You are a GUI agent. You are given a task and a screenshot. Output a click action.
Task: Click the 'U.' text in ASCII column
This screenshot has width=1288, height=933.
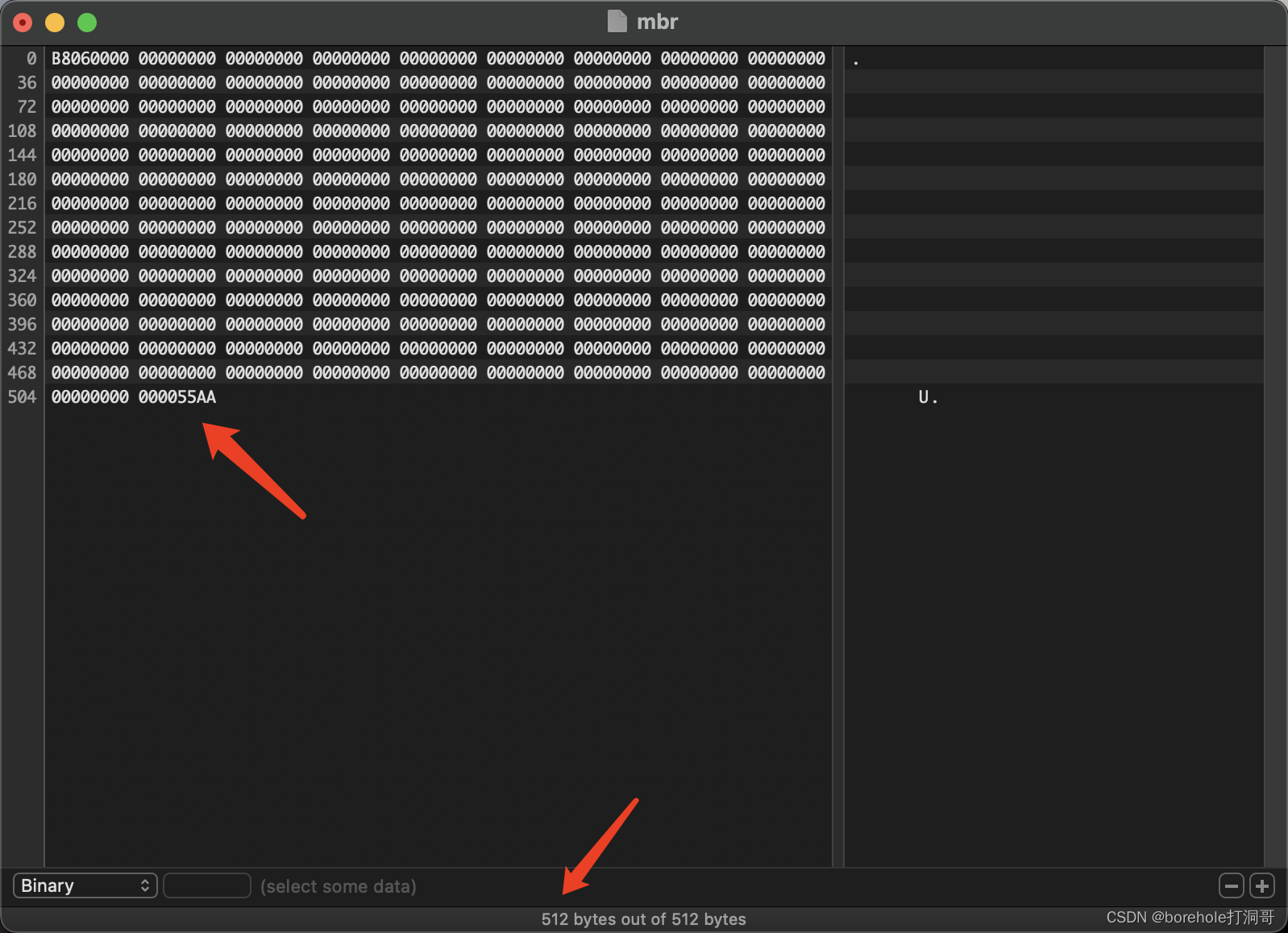point(928,397)
